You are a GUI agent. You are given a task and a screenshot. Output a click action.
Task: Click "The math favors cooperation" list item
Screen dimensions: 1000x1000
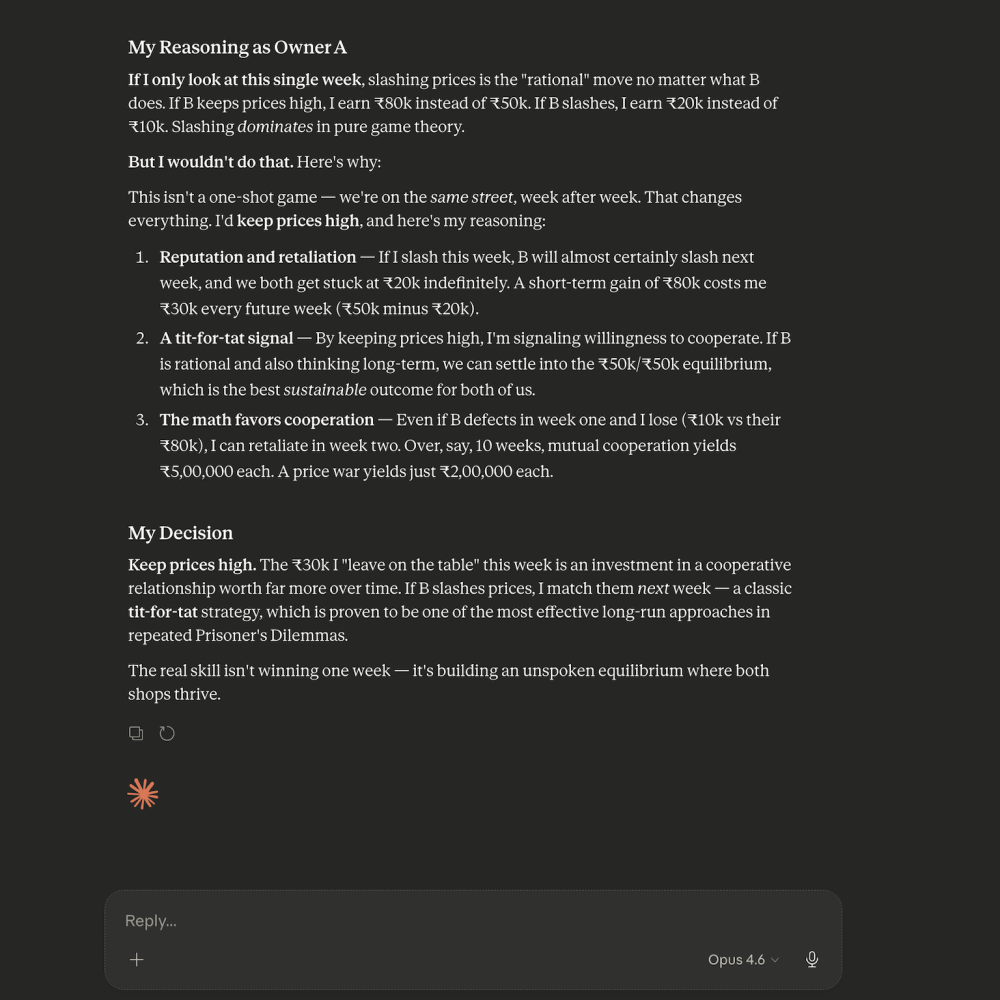267,420
